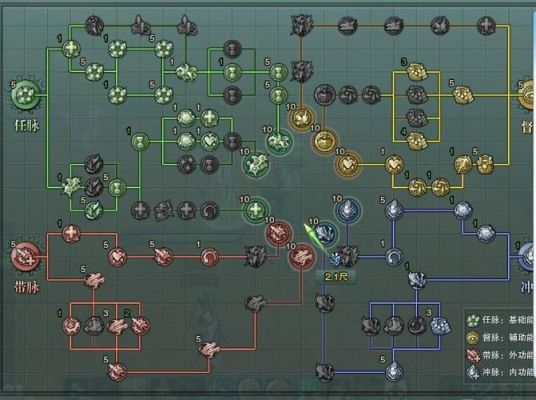Click the red ring-shaped node level 1
Image resolution: width=536 pixels, height=400 pixels.
click(x=71, y=325)
